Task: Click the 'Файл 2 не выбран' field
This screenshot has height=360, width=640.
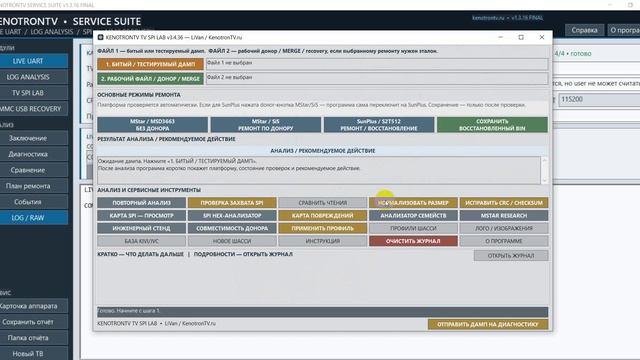Action: point(377,78)
